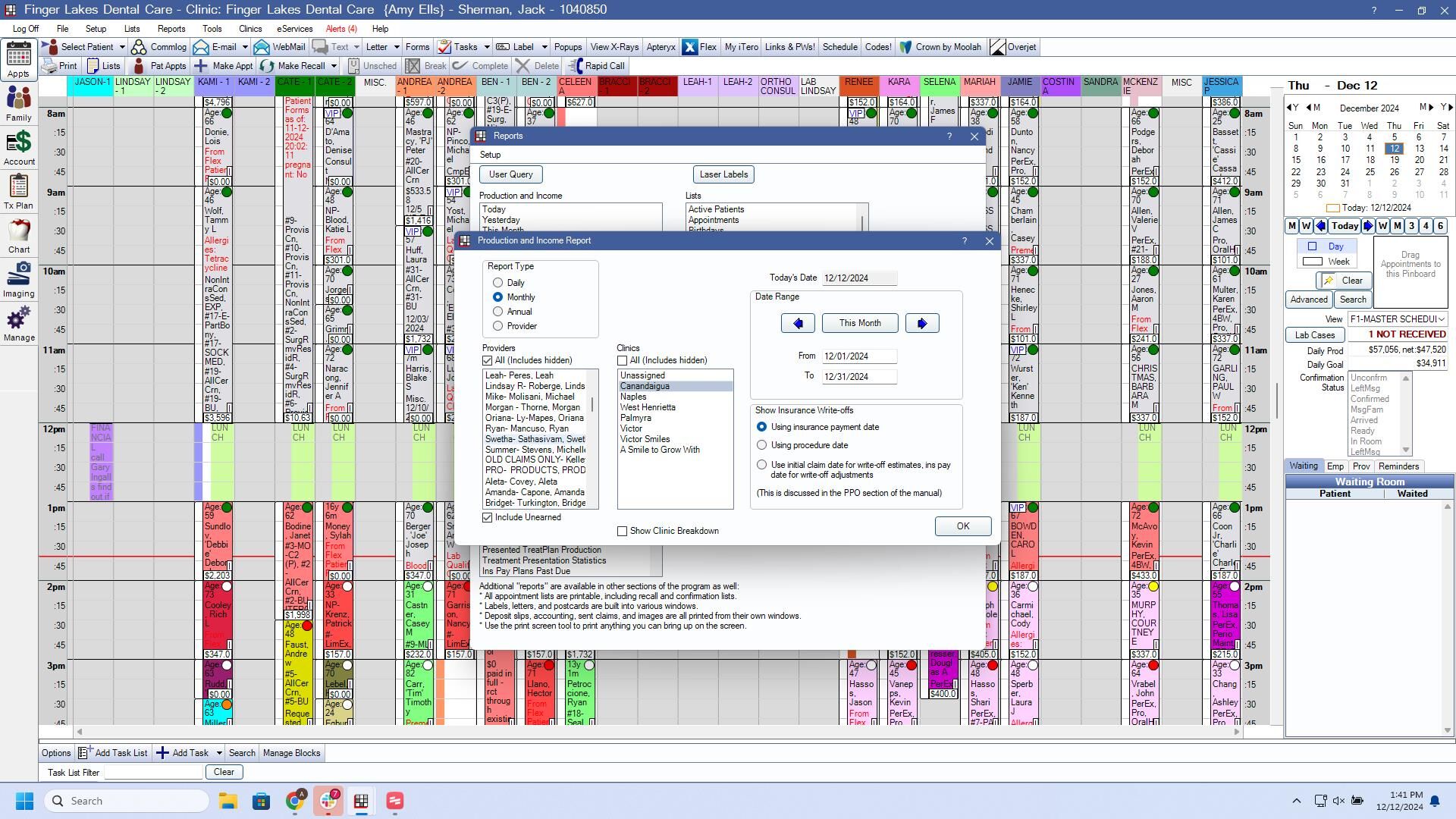
Task: Open the Reports menu
Action: (x=171, y=29)
